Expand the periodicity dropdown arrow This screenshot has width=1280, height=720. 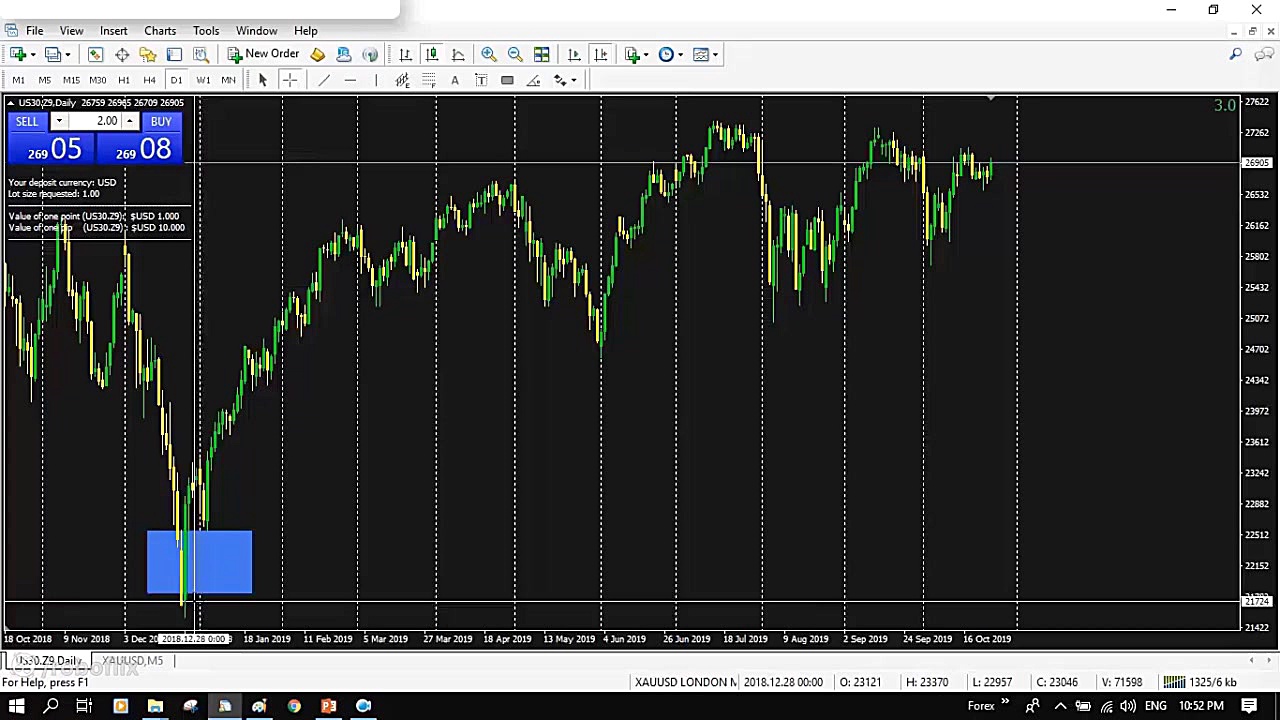point(680,55)
